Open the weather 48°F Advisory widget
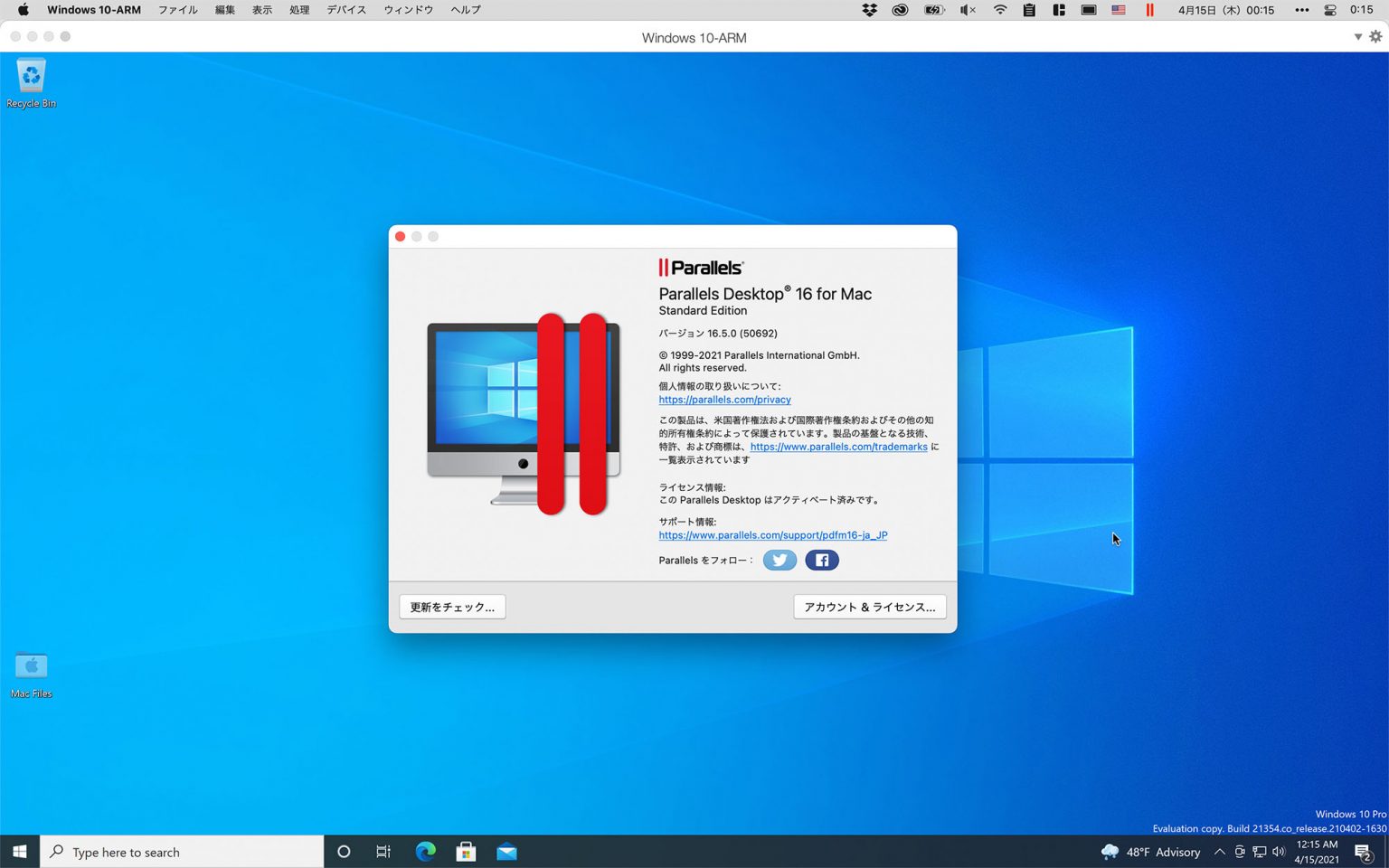The image size is (1389, 868). click(x=1150, y=852)
